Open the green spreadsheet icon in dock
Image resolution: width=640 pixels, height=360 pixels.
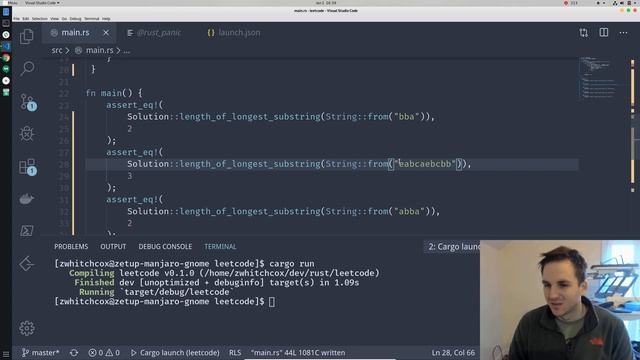tap(6, 93)
